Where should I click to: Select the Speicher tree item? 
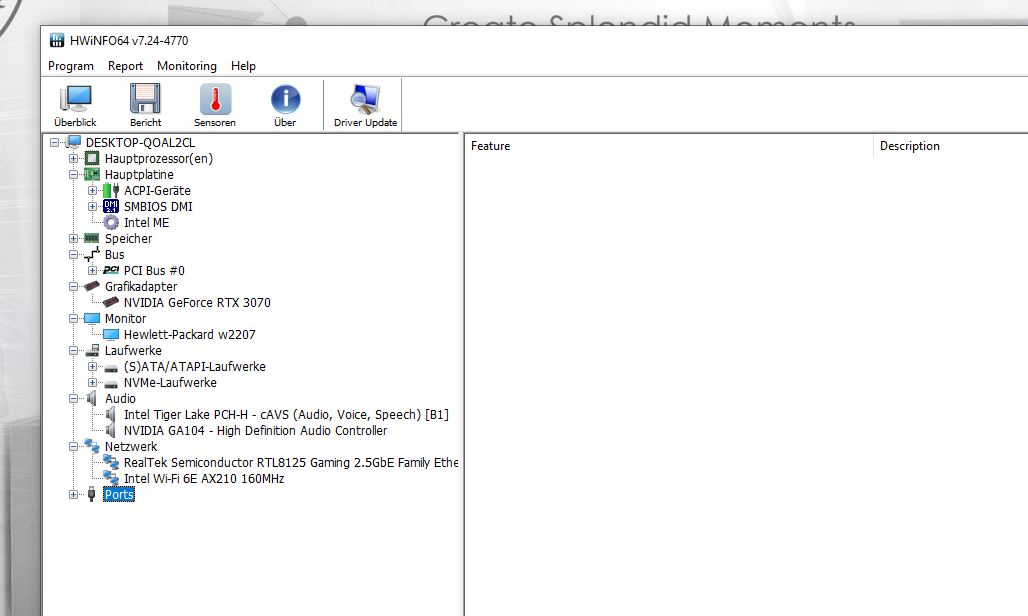pos(128,239)
